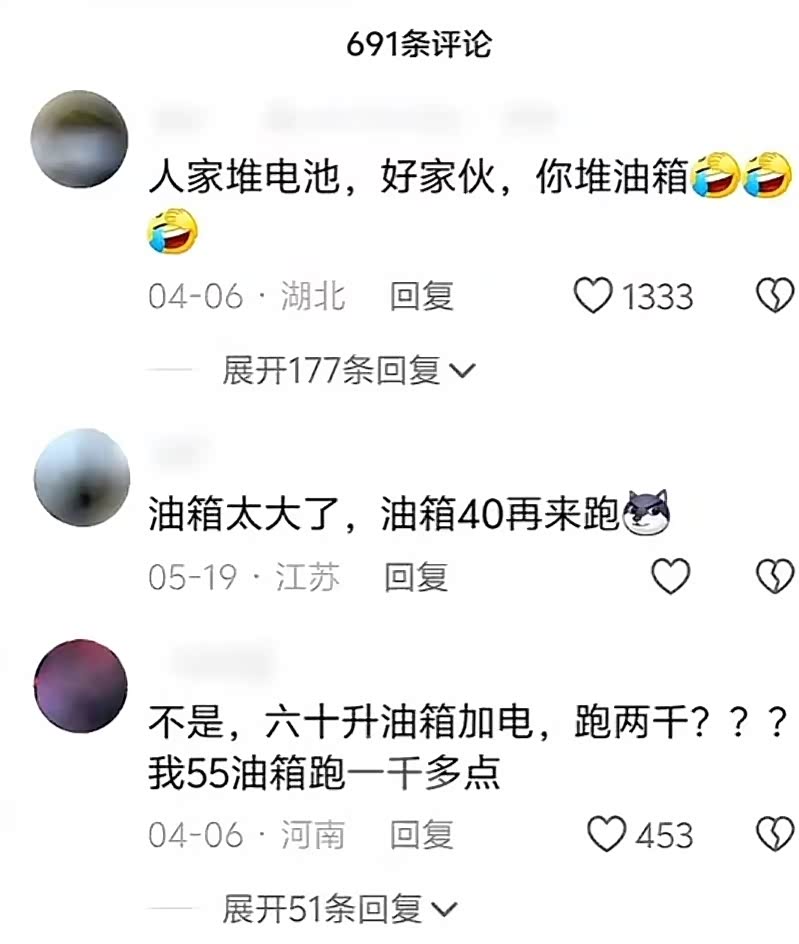Select the 691条评论 header

click(x=418, y=44)
